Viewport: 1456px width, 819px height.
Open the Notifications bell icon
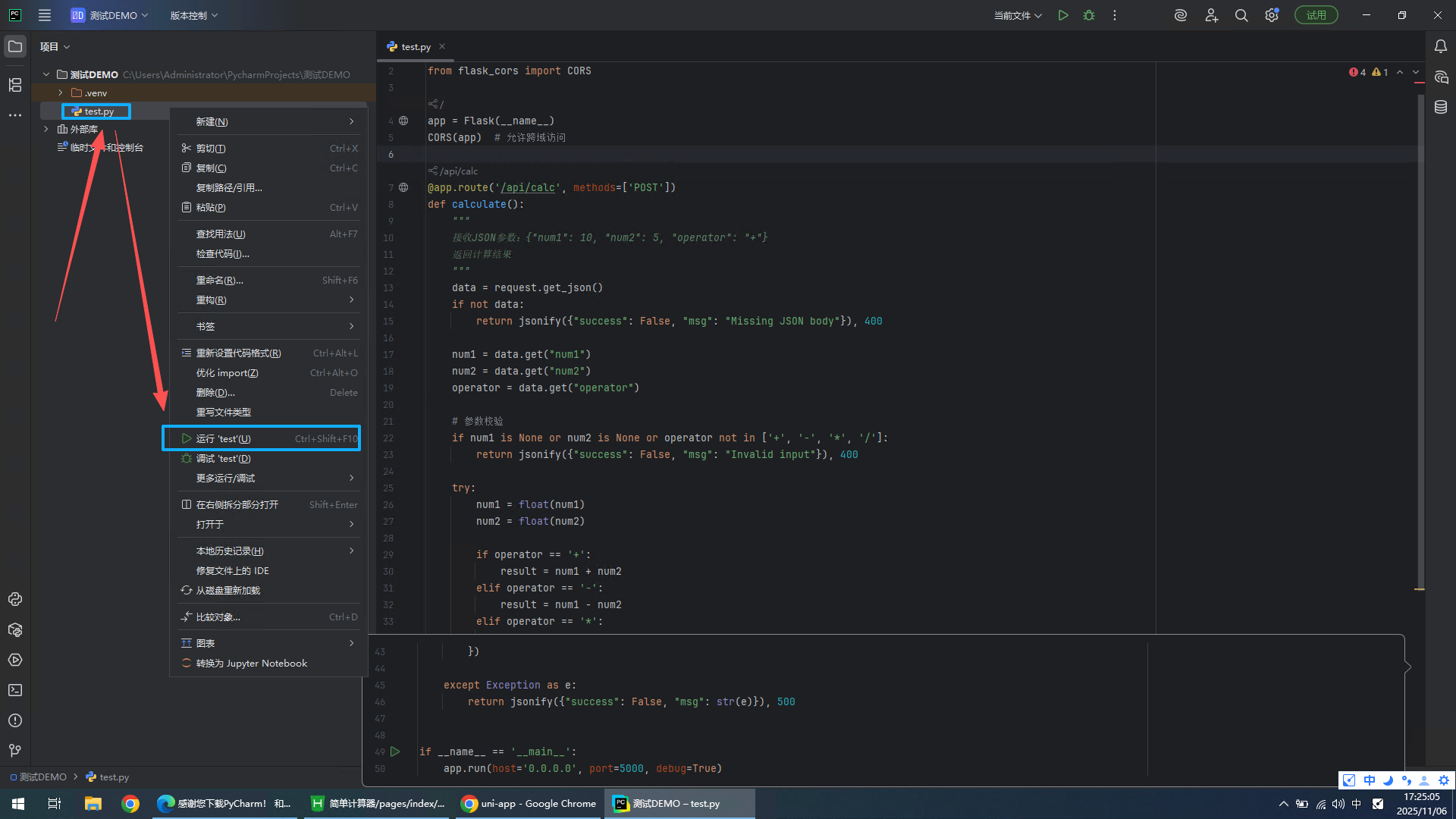pyautogui.click(x=1441, y=46)
